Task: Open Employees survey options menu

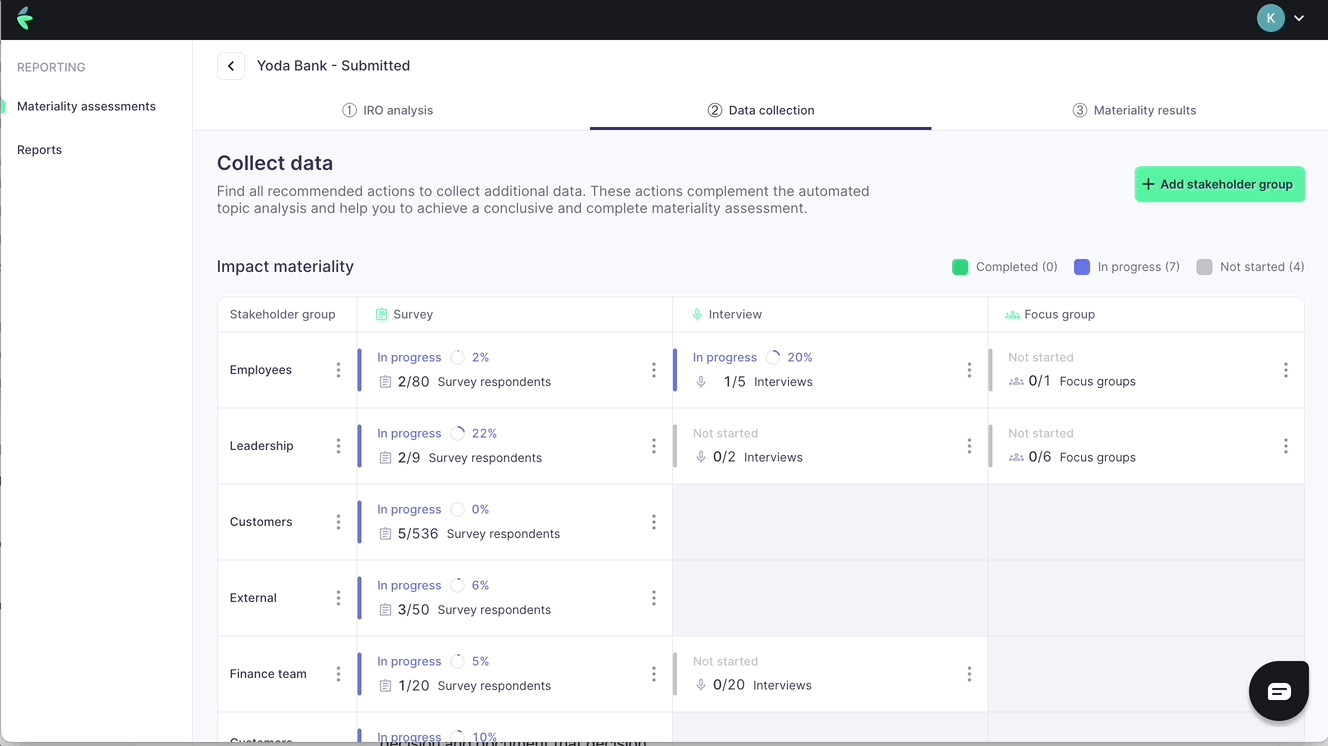Action: [x=654, y=370]
